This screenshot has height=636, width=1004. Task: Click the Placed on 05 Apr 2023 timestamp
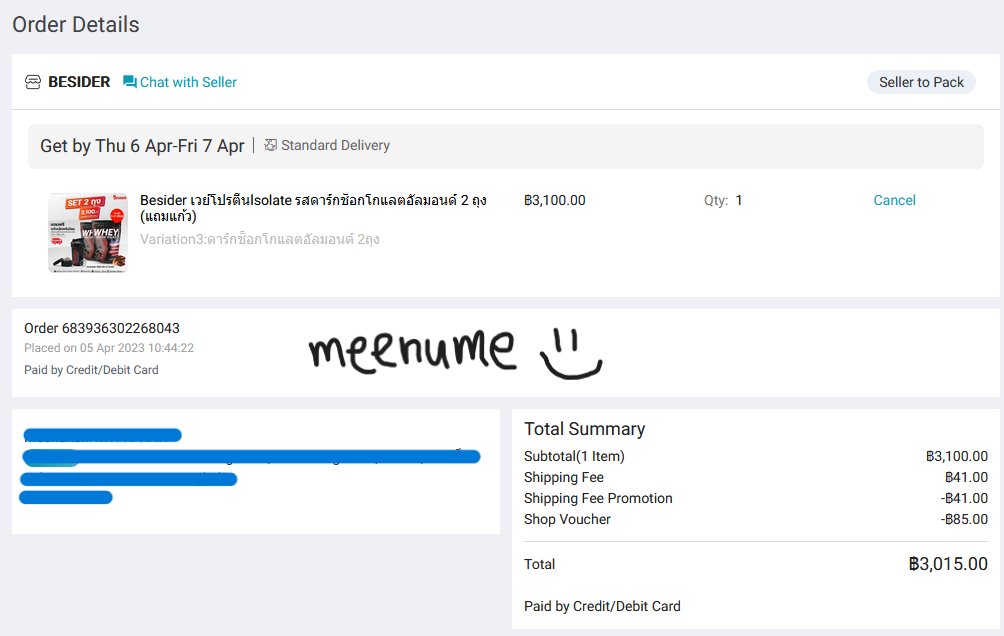(x=109, y=348)
